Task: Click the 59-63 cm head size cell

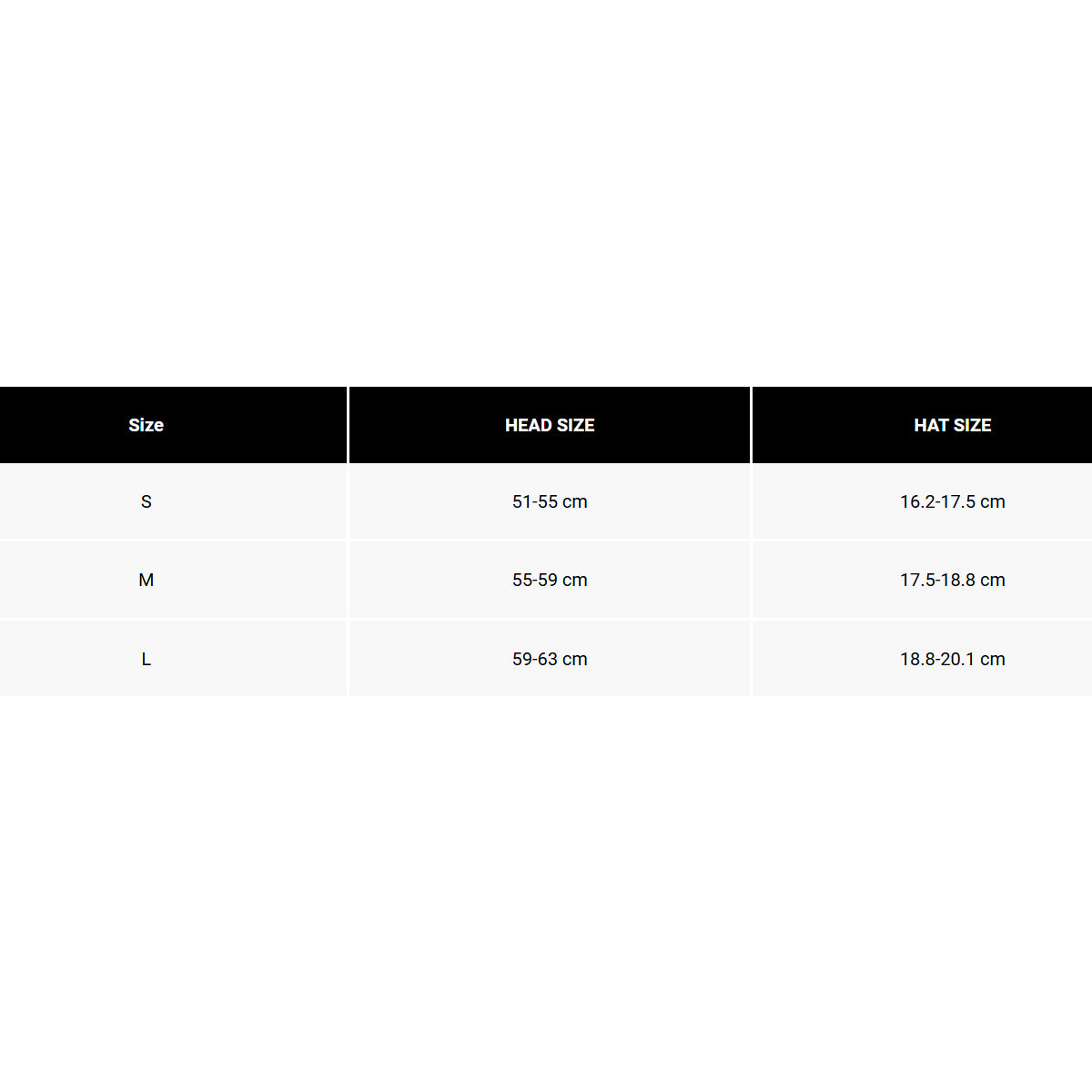Action: (x=550, y=659)
